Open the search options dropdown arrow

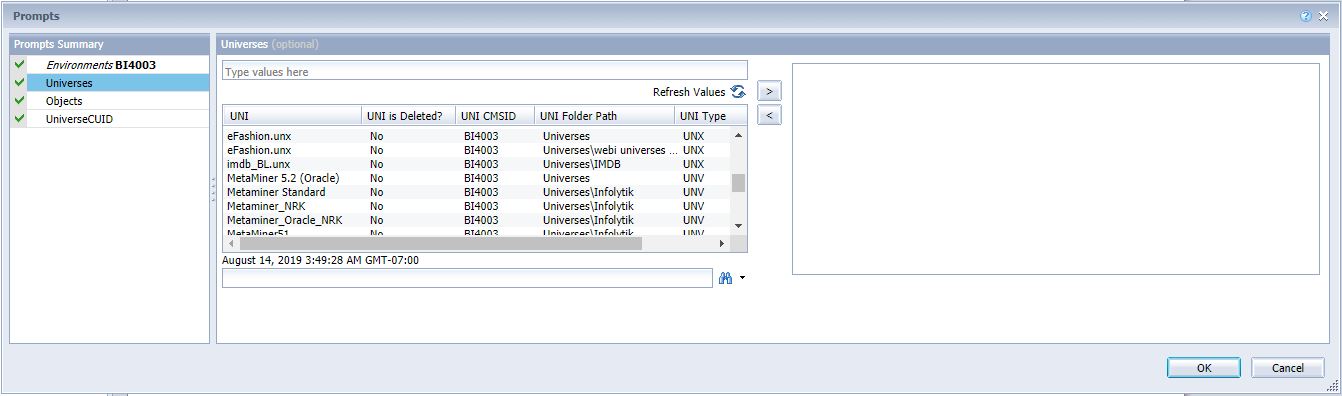pos(742,279)
